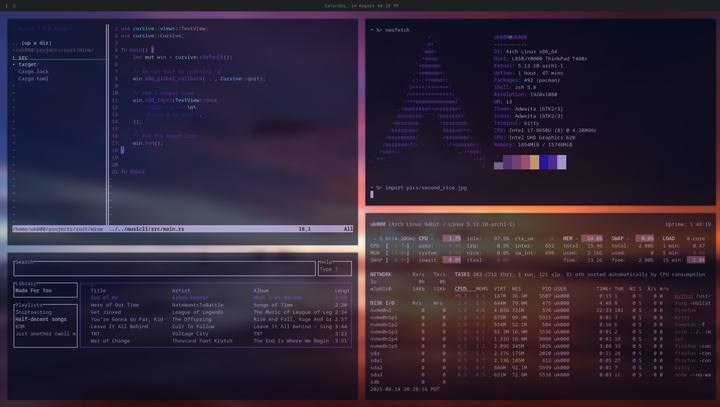Viewport: 720px width, 407px height.
Task: Click the glances timestamp at bottom
Action: pyautogui.click(x=405, y=389)
